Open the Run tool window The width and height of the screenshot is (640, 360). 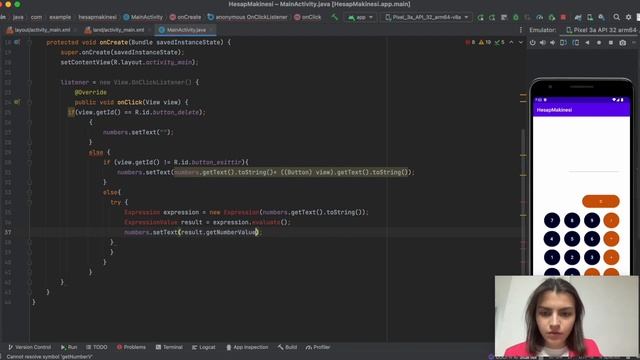[x=69, y=347]
